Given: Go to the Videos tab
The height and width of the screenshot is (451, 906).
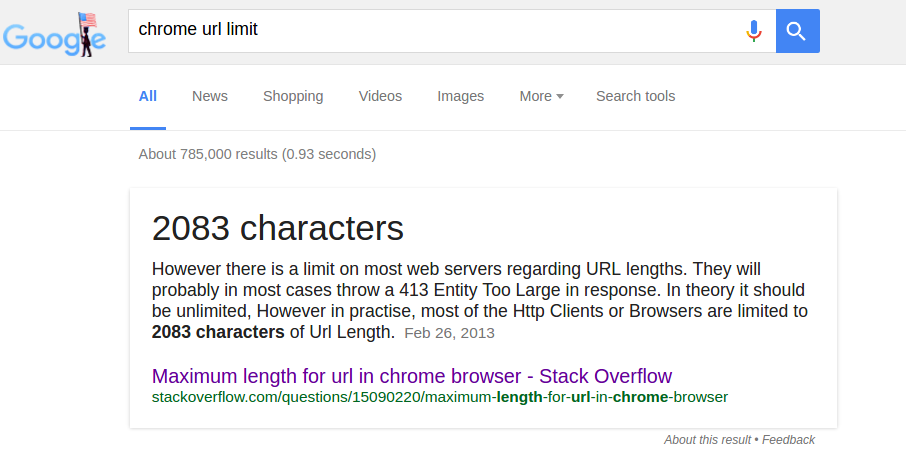Looking at the screenshot, I should tap(380, 96).
